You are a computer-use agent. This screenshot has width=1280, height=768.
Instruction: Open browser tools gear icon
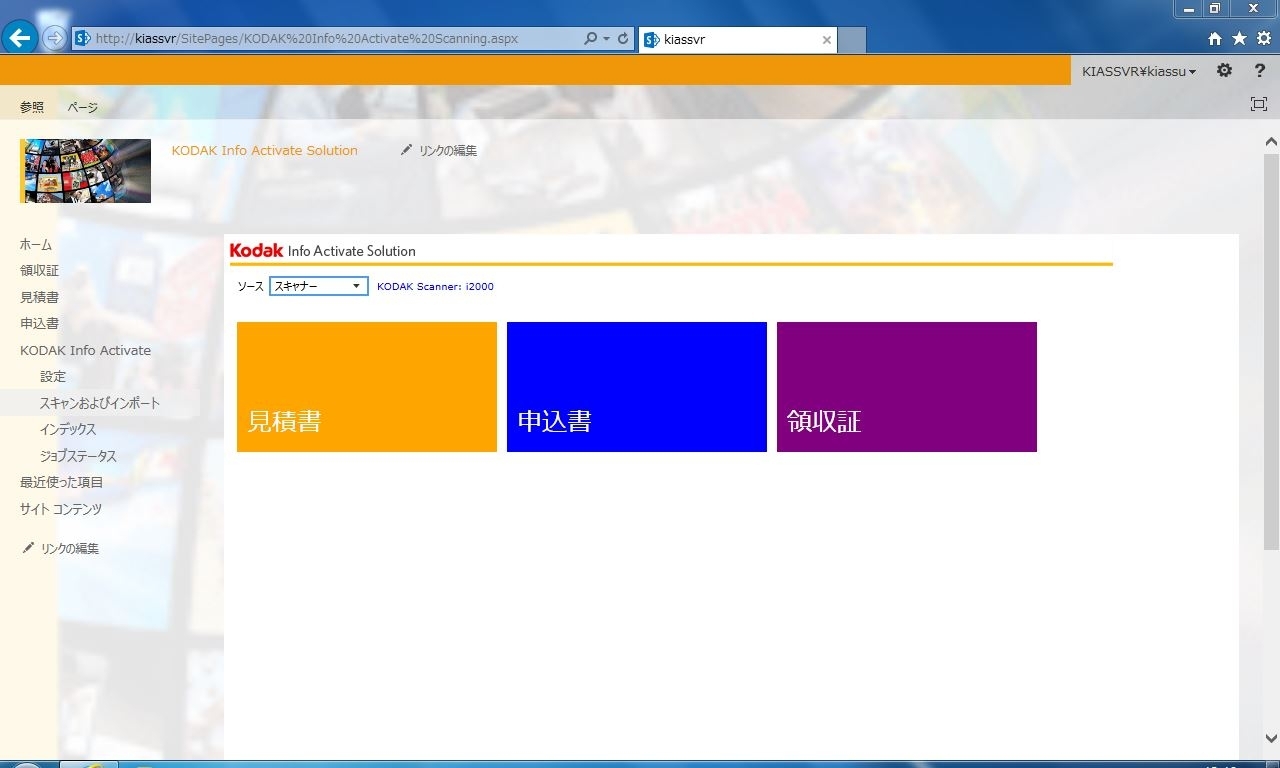pyautogui.click(x=1264, y=38)
